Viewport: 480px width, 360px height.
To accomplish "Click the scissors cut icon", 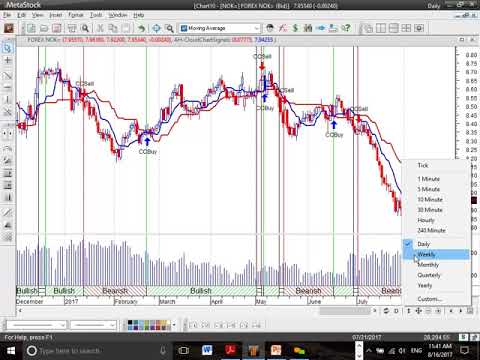I will tap(100, 28).
